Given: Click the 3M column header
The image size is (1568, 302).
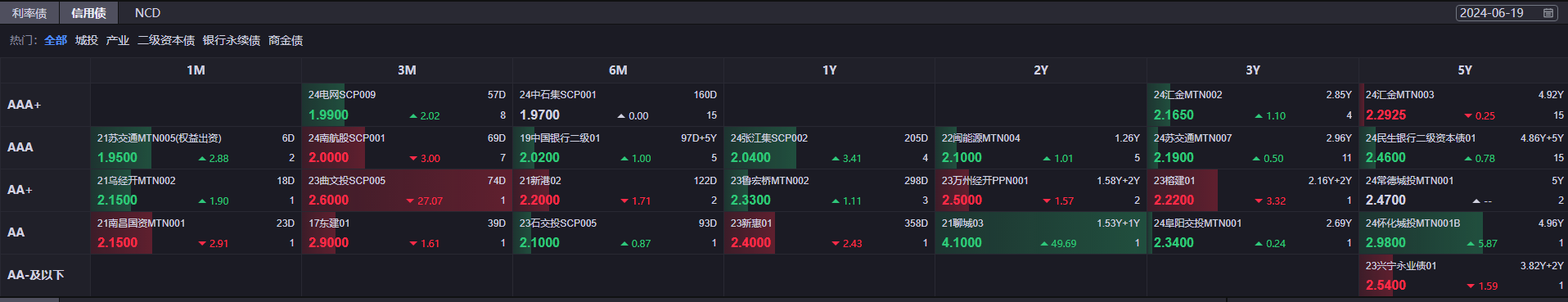Looking at the screenshot, I should (x=407, y=70).
